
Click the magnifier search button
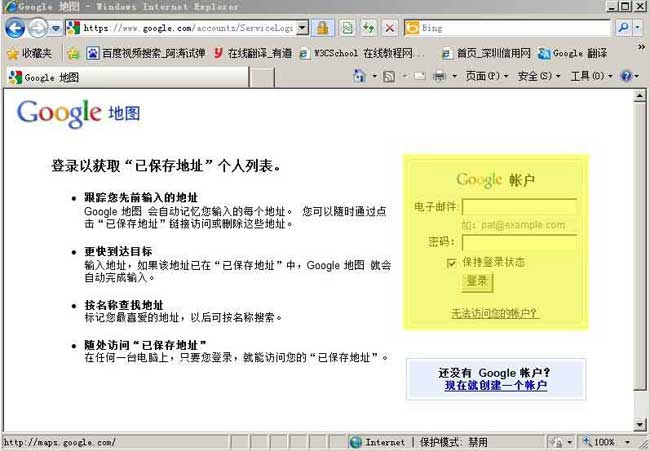[x=623, y=28]
